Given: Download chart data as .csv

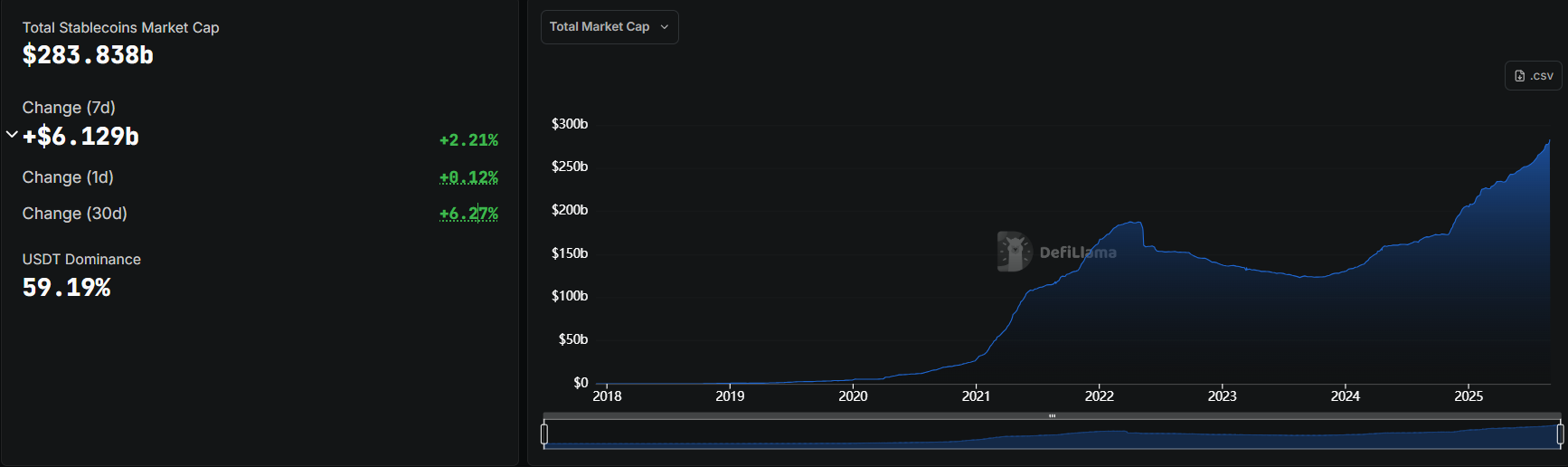Looking at the screenshot, I should coord(1533,76).
